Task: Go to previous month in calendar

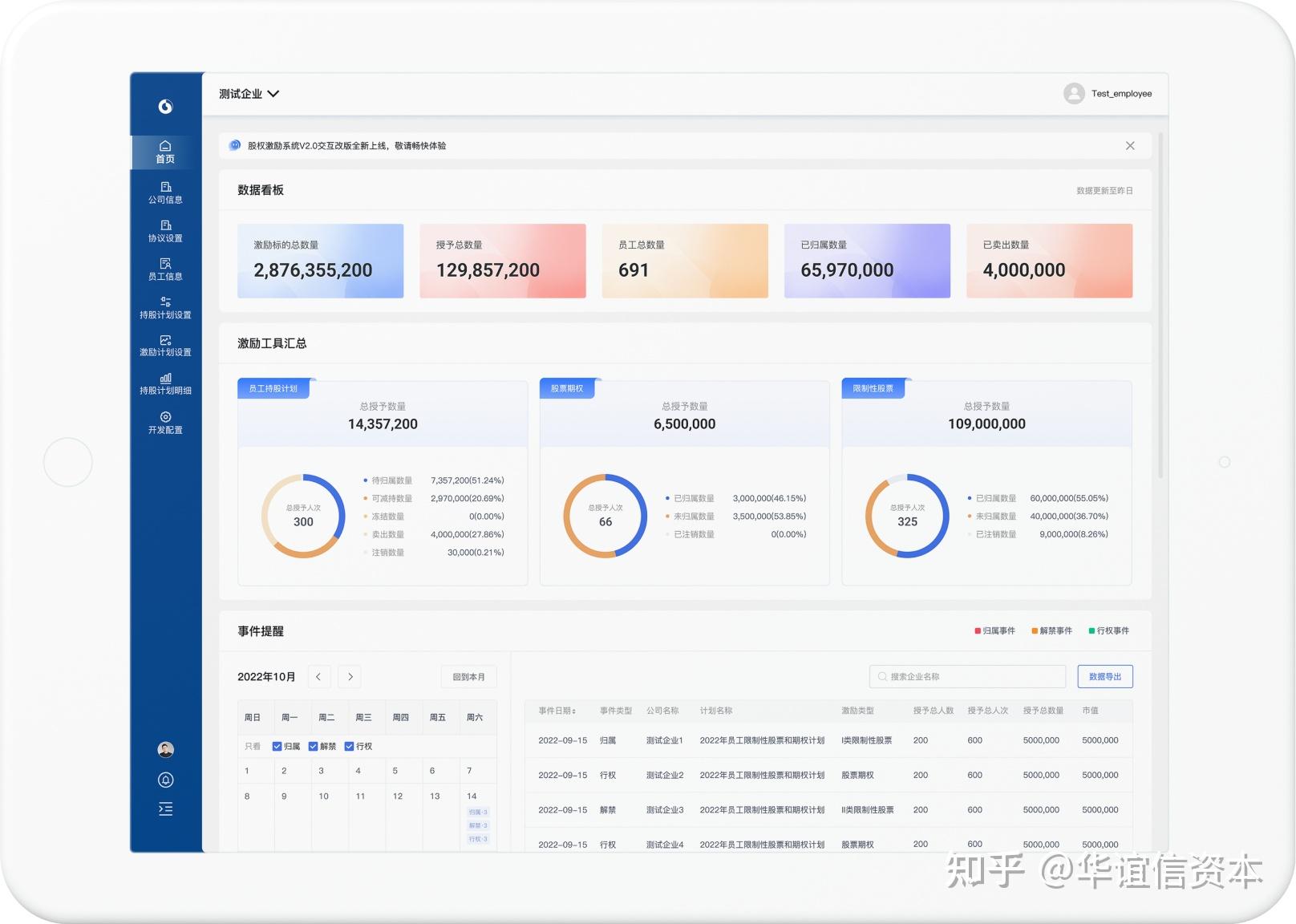Action: click(319, 676)
